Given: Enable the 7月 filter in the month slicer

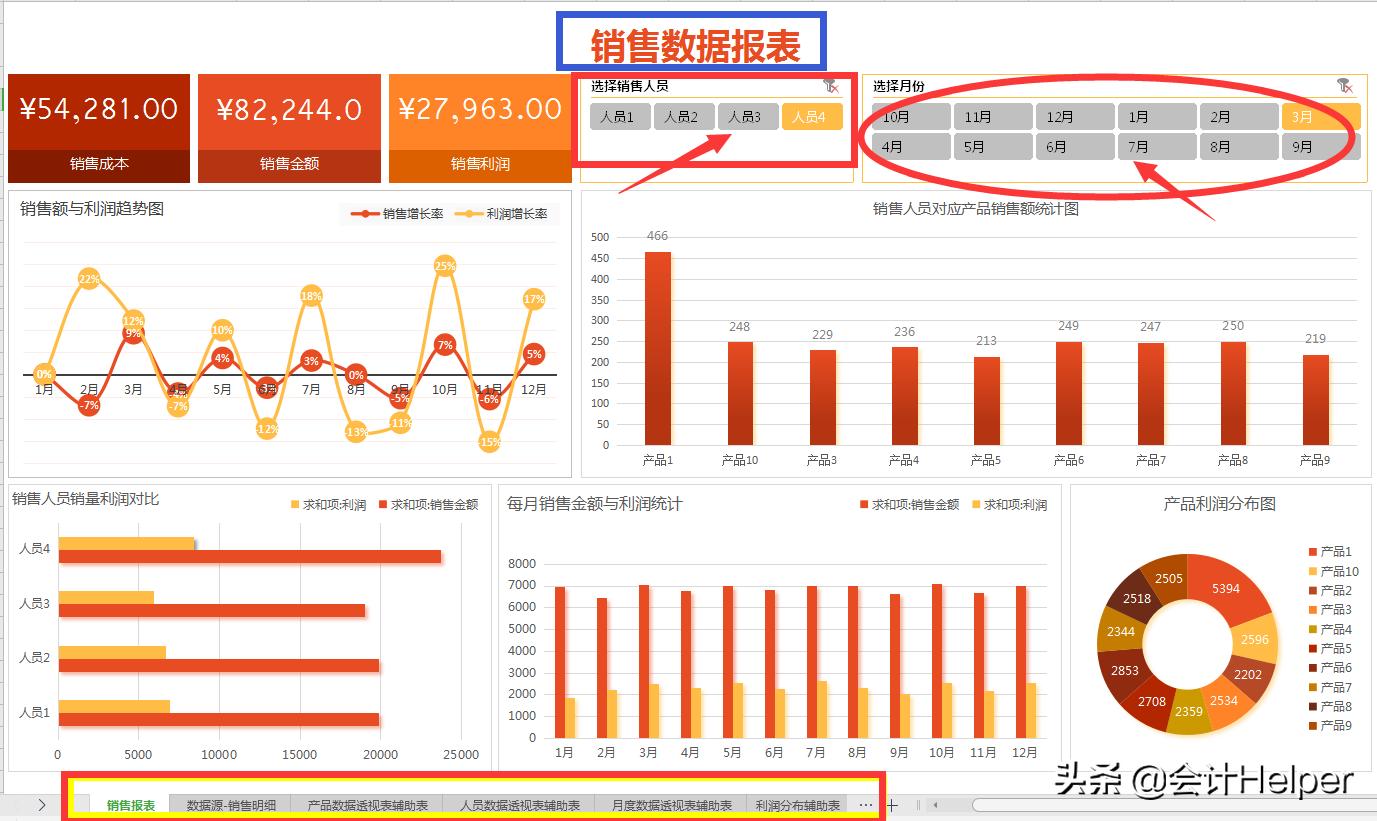Looking at the screenshot, I should [x=1157, y=146].
